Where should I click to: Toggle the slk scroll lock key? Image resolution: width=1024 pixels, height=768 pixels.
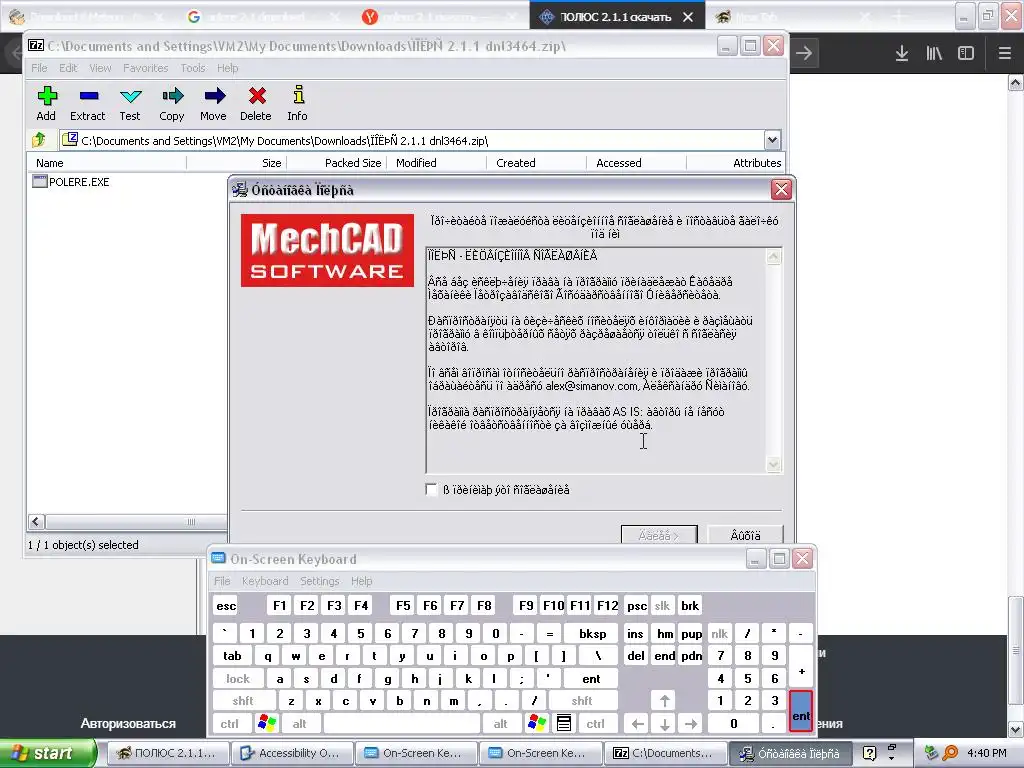tap(662, 605)
